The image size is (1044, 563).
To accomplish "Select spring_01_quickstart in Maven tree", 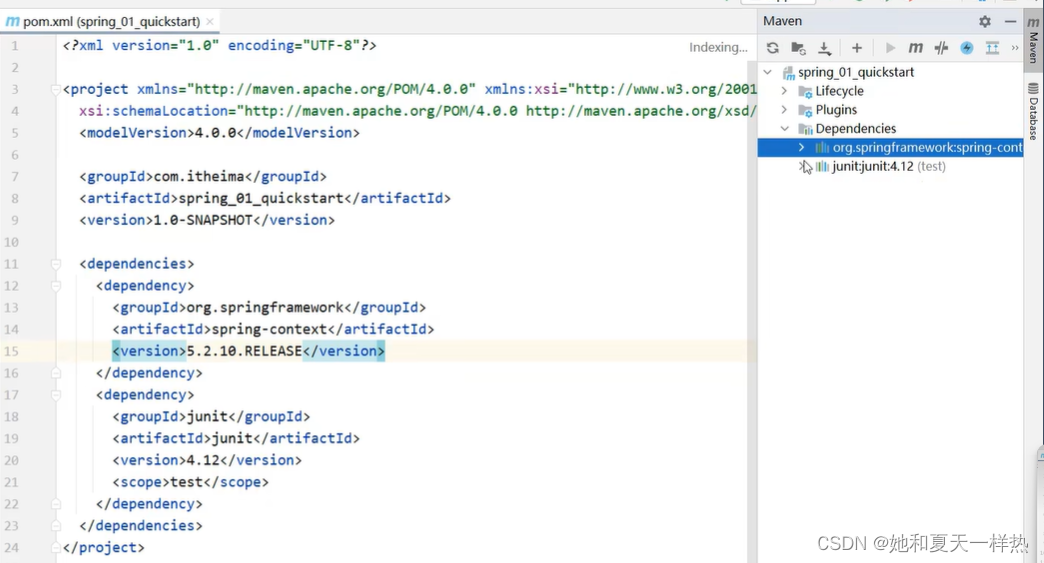I will (856, 72).
